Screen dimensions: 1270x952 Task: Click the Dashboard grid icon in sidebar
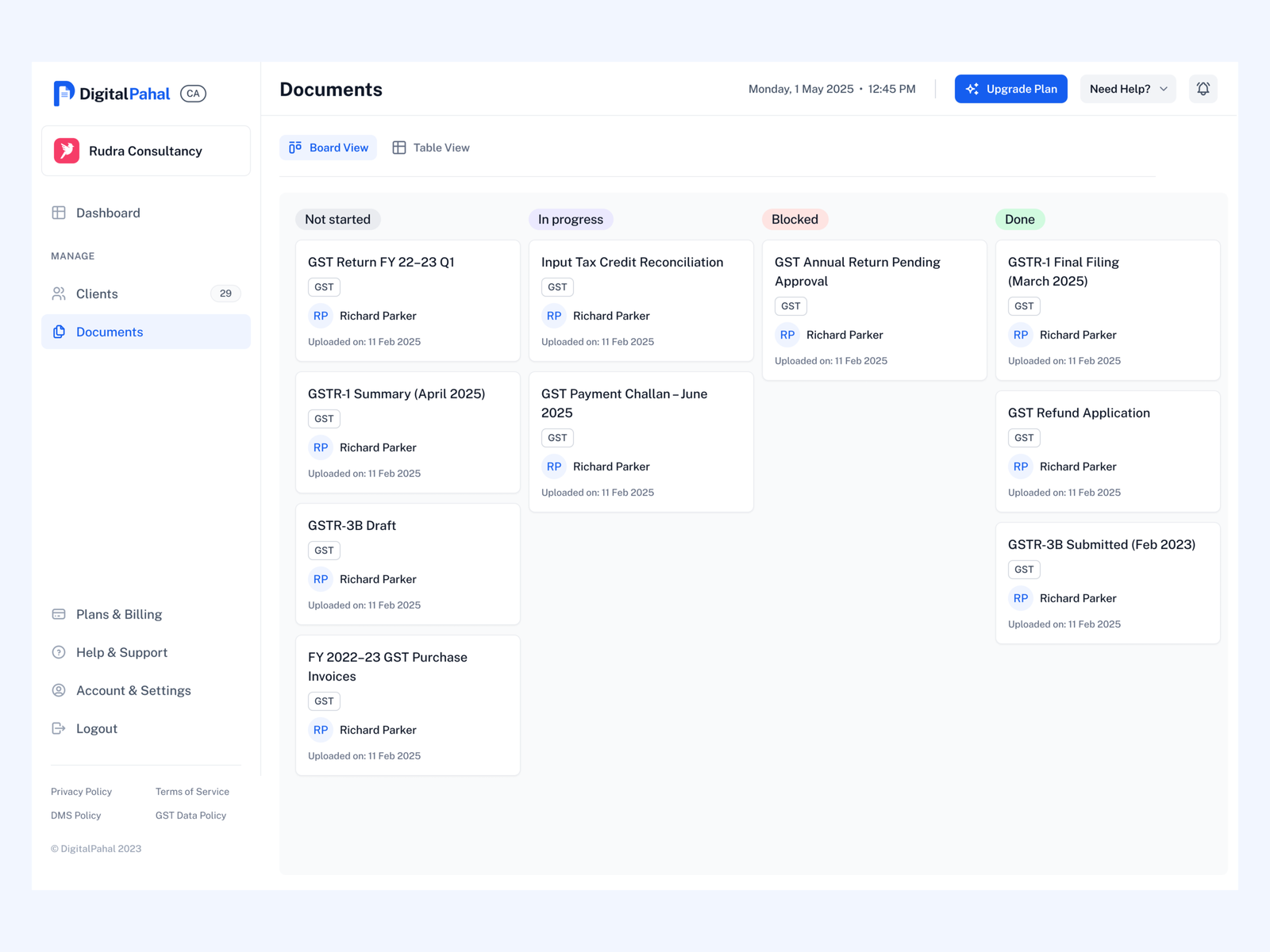59,213
